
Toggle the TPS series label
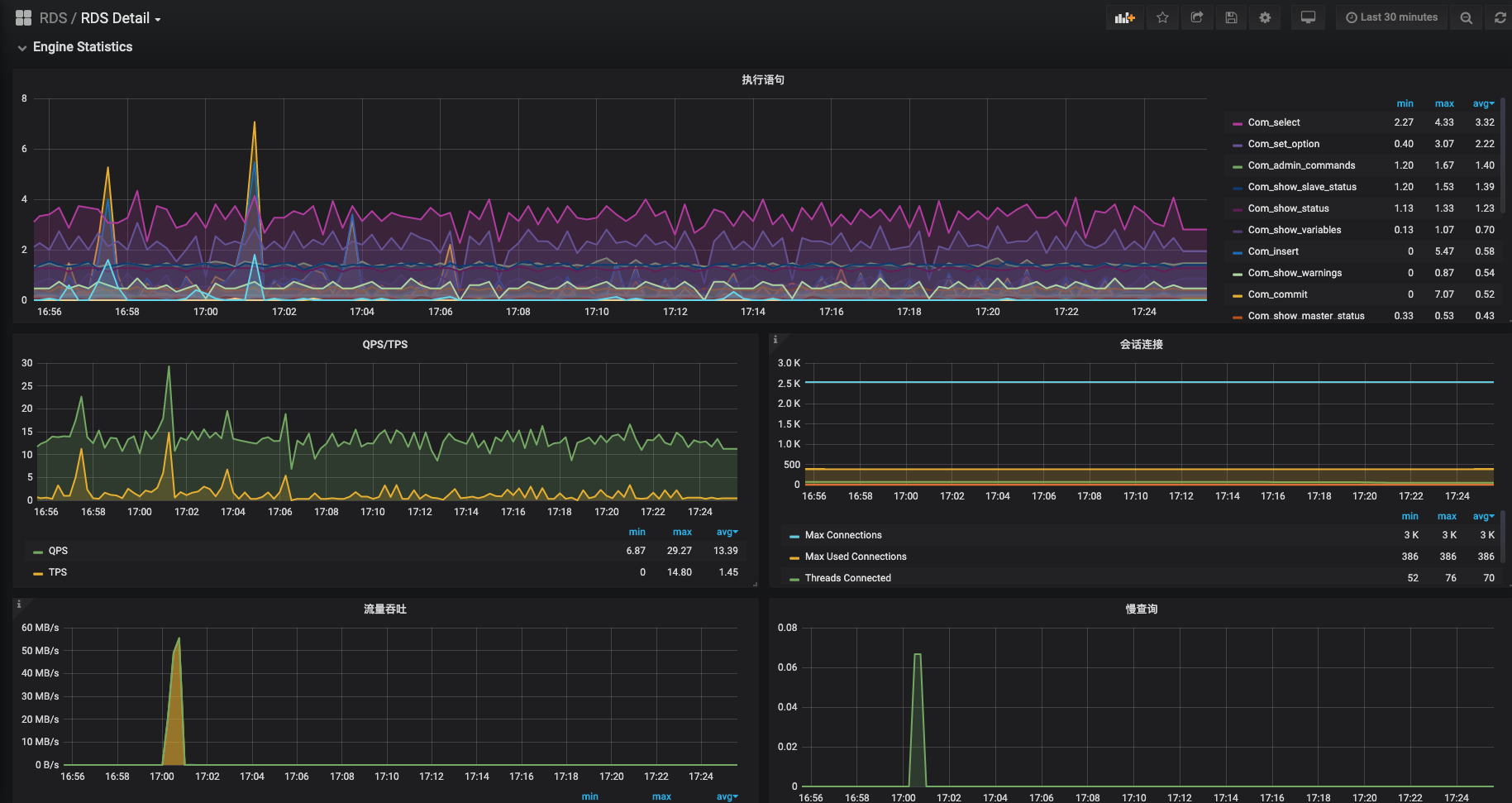click(x=58, y=572)
